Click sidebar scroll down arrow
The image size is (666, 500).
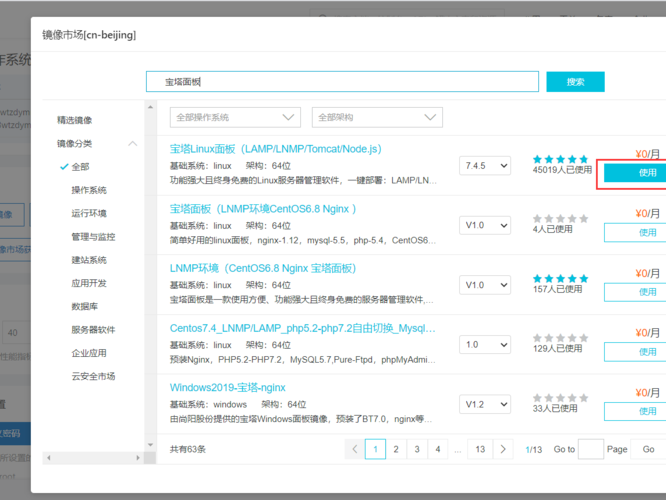coord(150,445)
